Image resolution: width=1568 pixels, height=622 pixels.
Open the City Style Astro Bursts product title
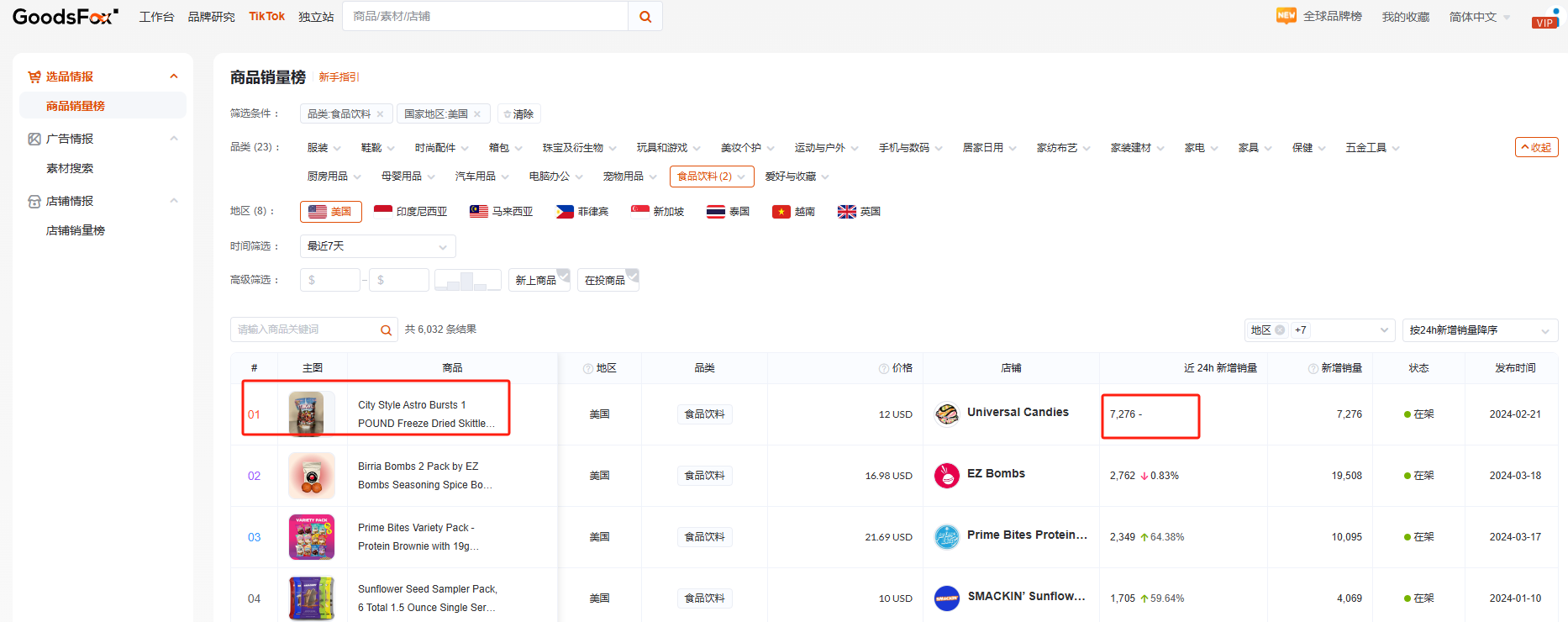coord(426,414)
